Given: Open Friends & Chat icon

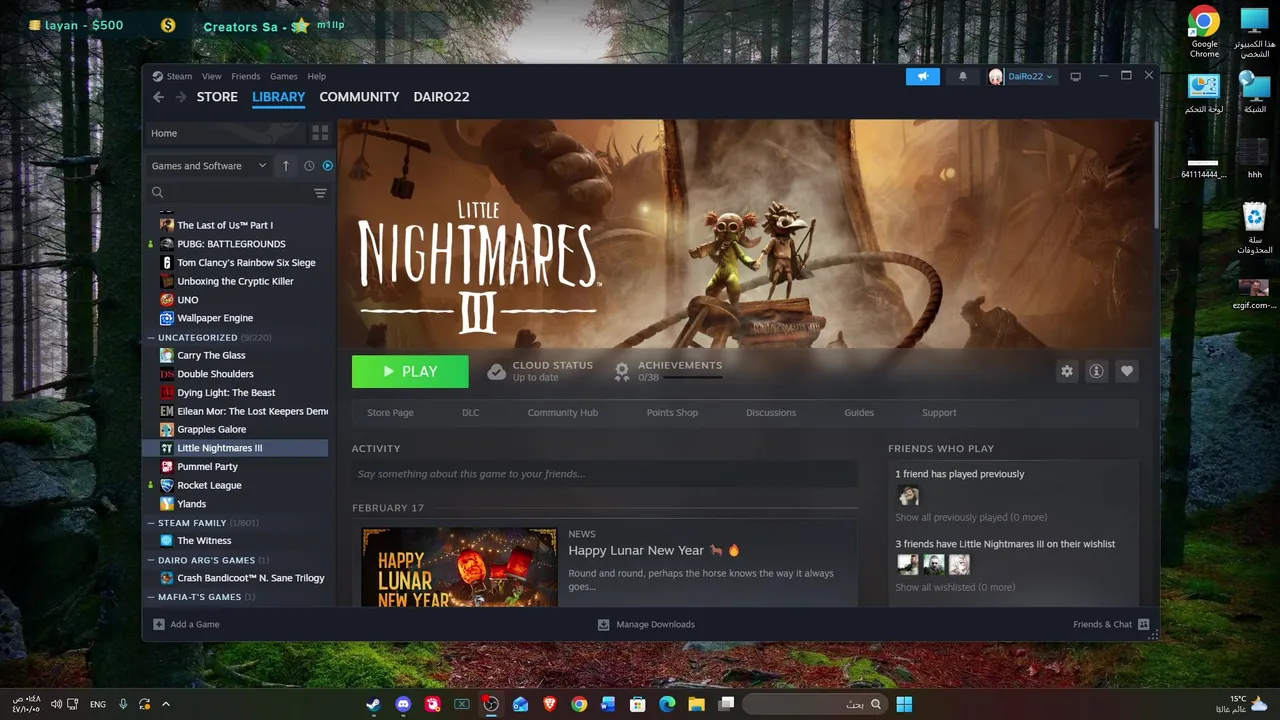Looking at the screenshot, I should [1143, 624].
